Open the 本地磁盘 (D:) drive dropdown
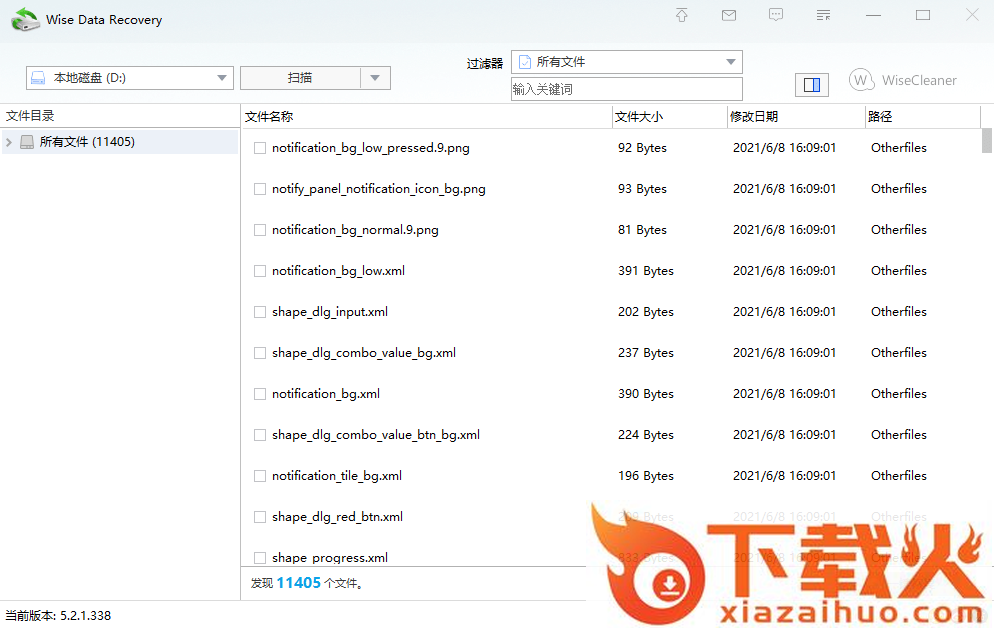The height and width of the screenshot is (630, 994). click(x=222, y=78)
